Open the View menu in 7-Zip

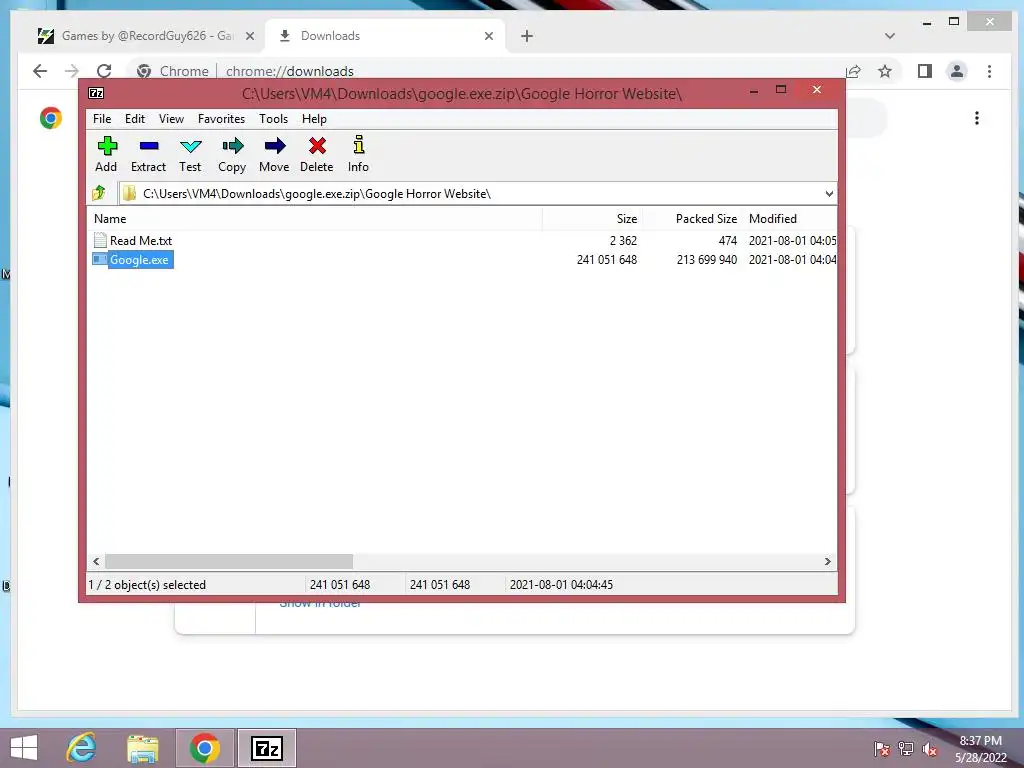[171, 119]
